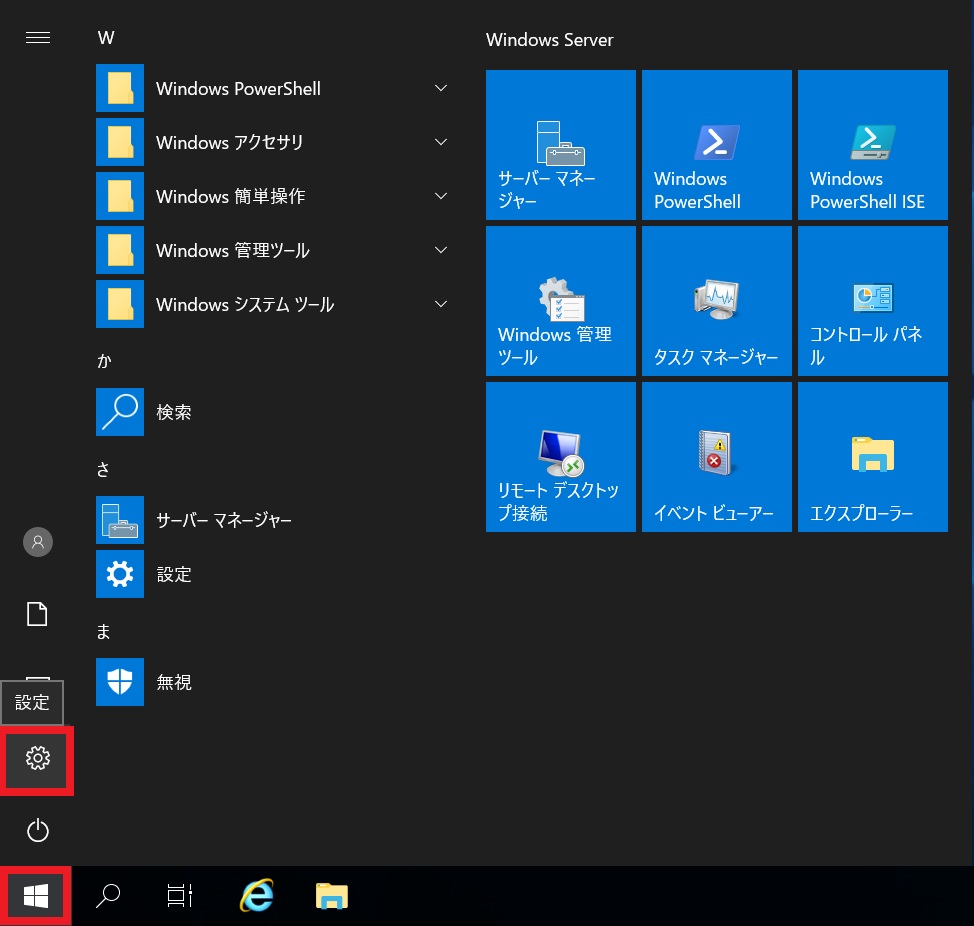Viewport: 974px width, 926px height.
Task: Open the イベント ビューアー tile
Action: 716,456
